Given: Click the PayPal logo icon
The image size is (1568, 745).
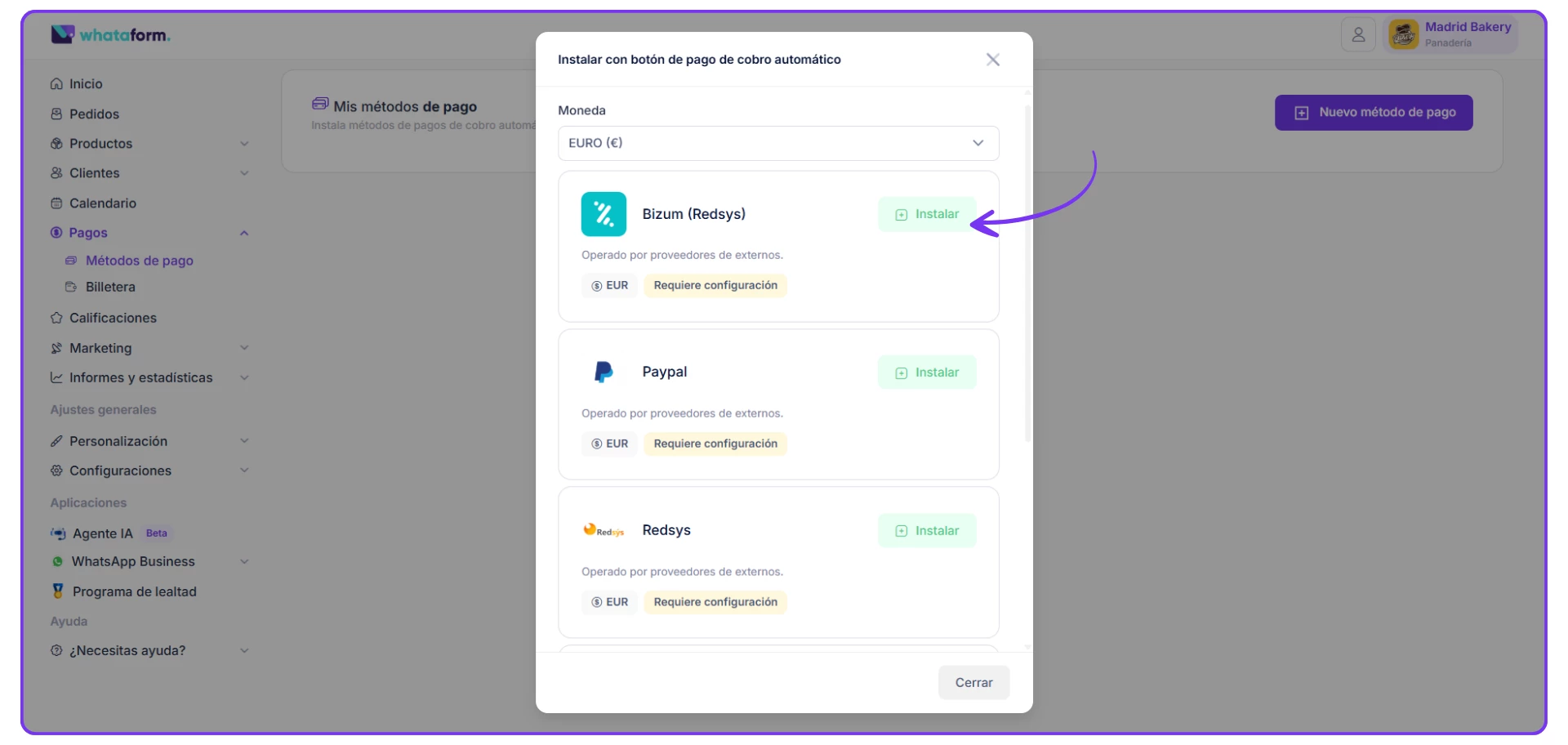Looking at the screenshot, I should click(604, 372).
